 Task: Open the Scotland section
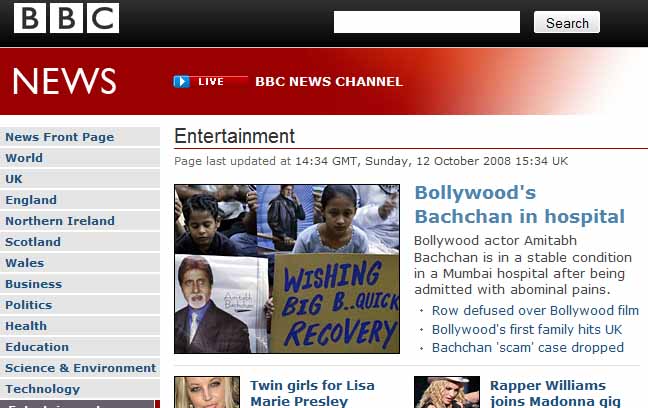pos(80,242)
